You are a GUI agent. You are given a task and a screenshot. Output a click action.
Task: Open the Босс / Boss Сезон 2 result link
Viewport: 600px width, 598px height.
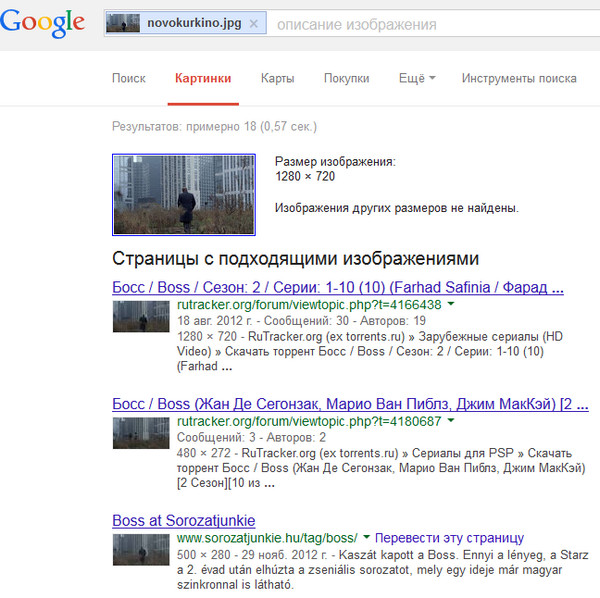click(338, 287)
